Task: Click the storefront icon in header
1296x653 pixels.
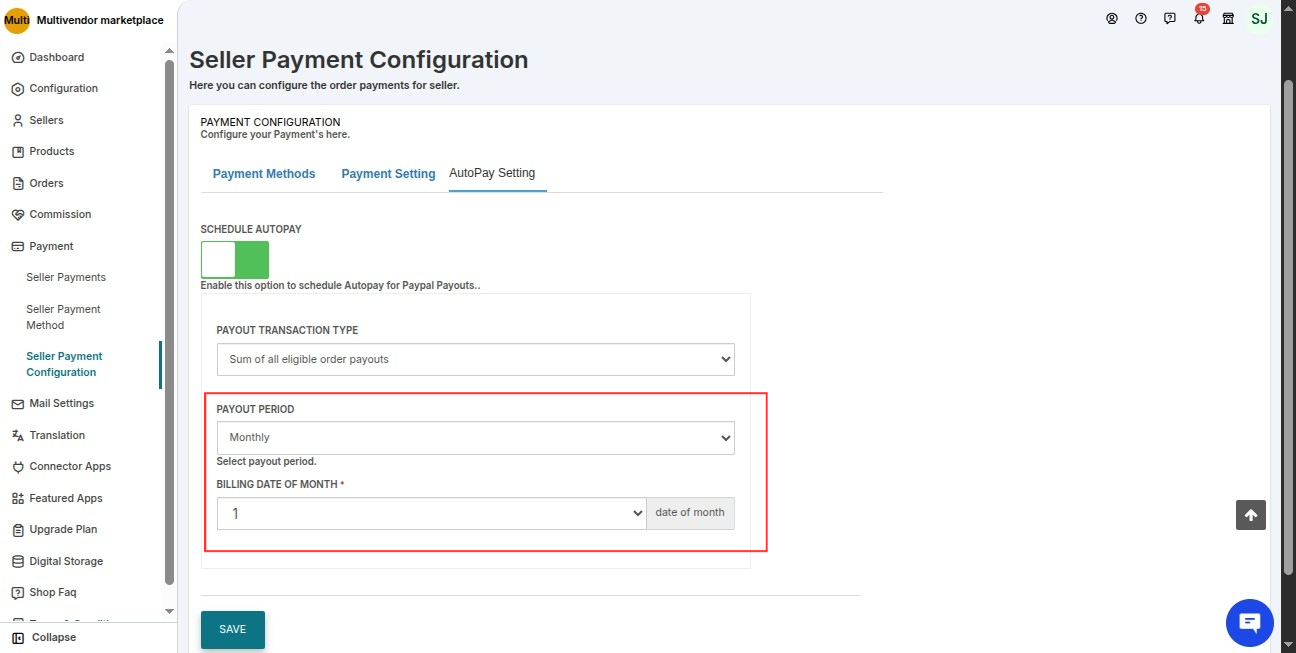Action: (x=1228, y=19)
